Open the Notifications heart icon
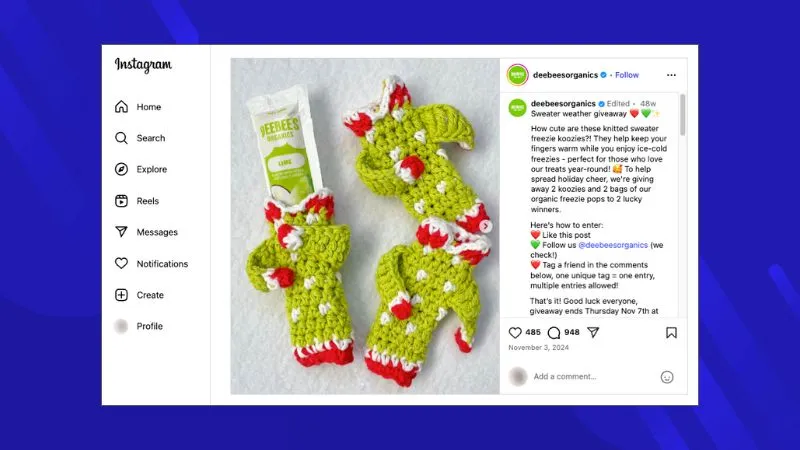The width and height of the screenshot is (800, 450). (121, 263)
